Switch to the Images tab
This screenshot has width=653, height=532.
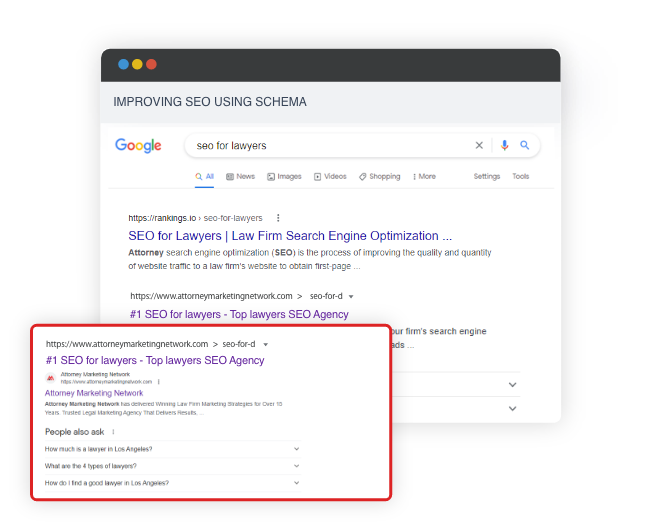tap(284, 177)
